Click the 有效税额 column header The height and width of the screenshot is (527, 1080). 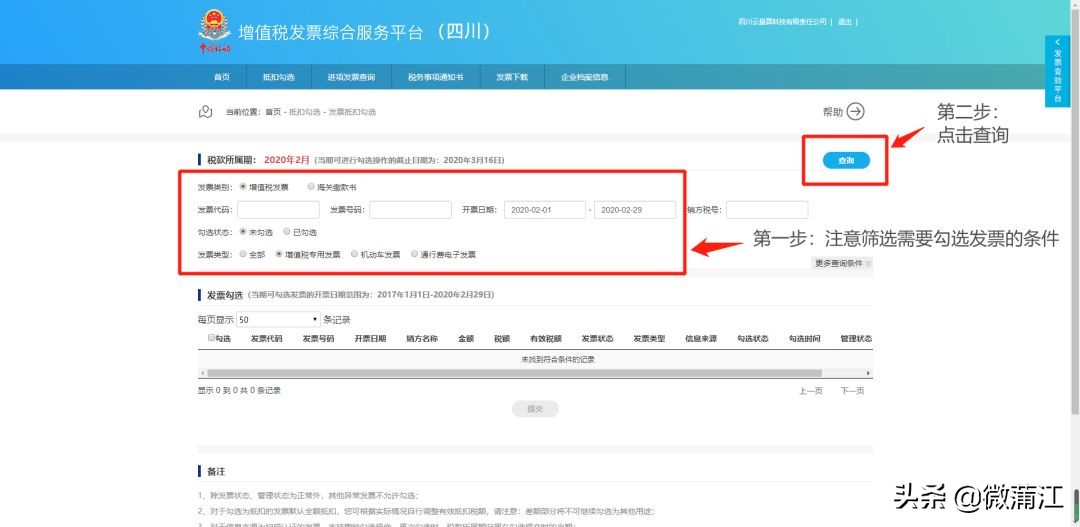(x=546, y=339)
